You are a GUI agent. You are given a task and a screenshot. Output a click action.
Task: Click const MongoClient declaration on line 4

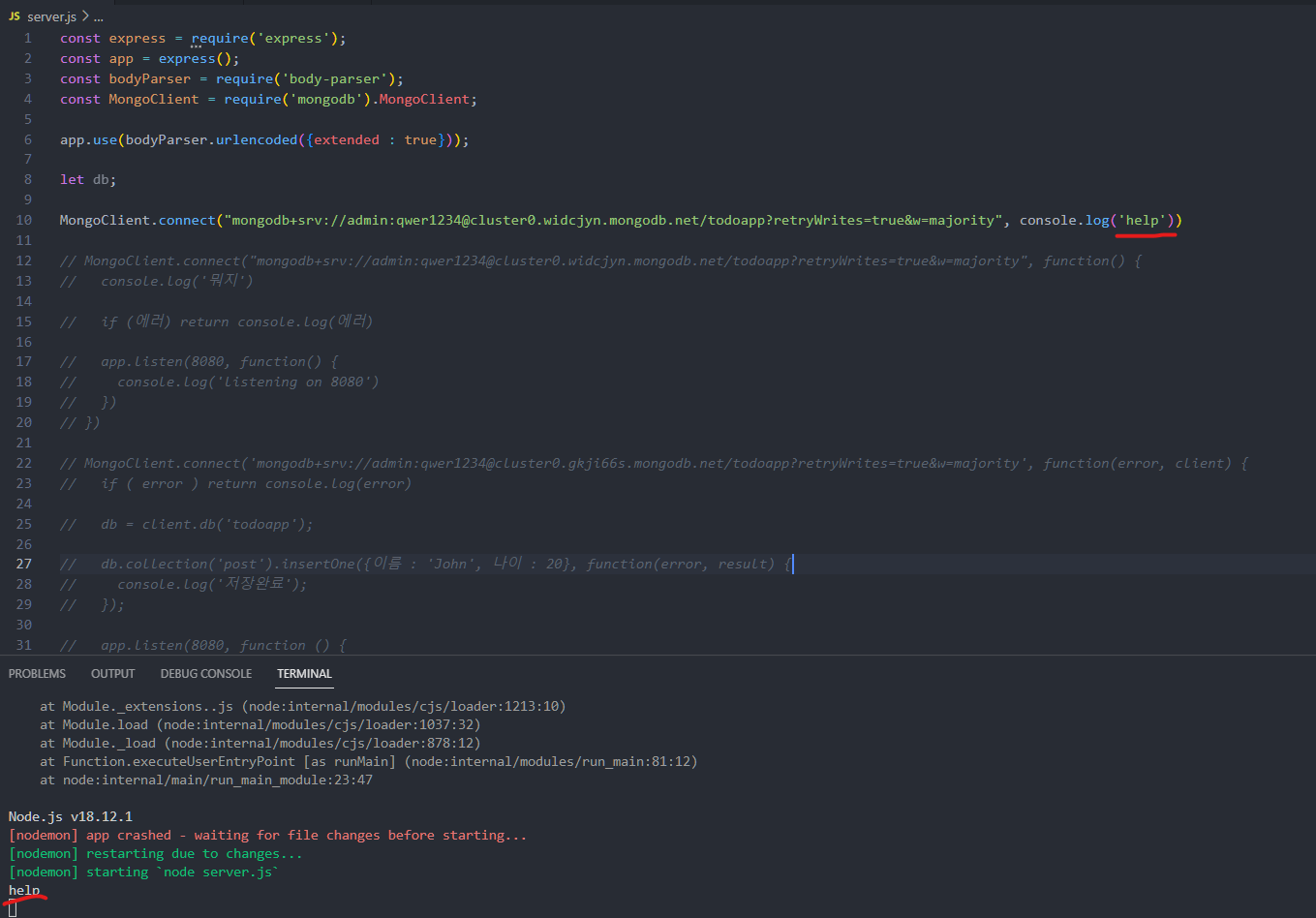129,100
